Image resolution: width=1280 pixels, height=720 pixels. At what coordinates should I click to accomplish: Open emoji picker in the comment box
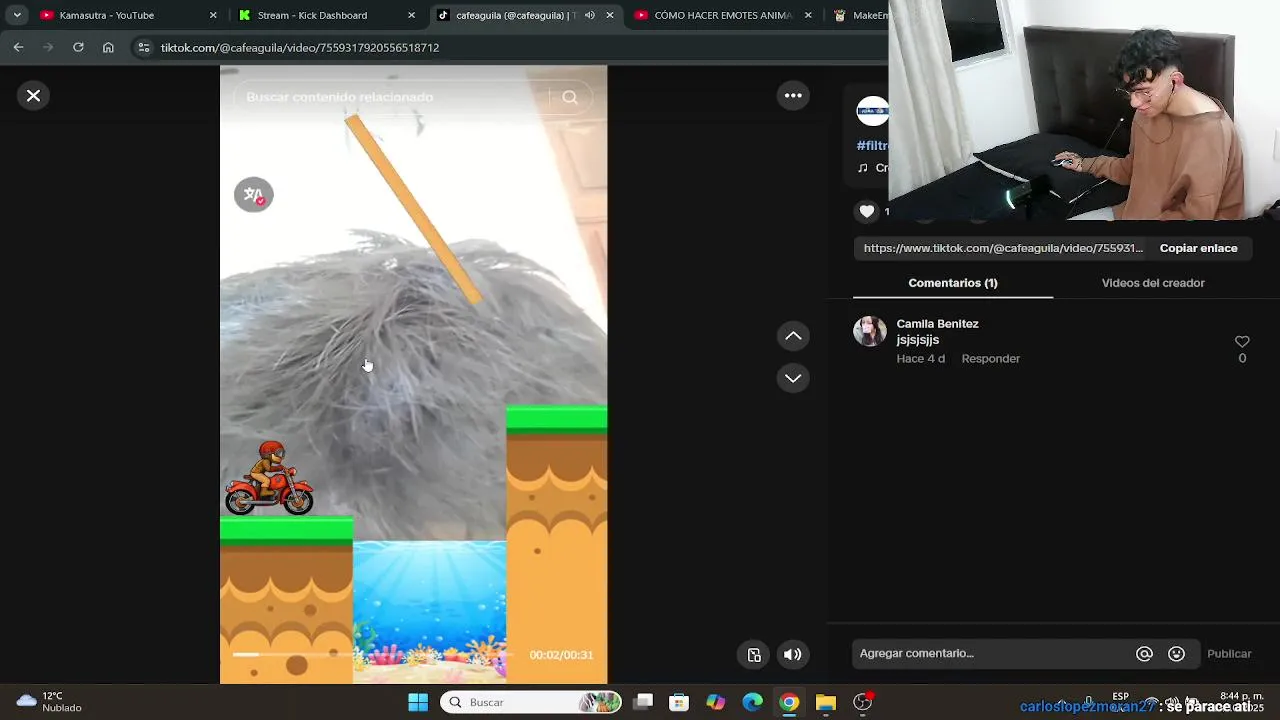(x=1176, y=654)
